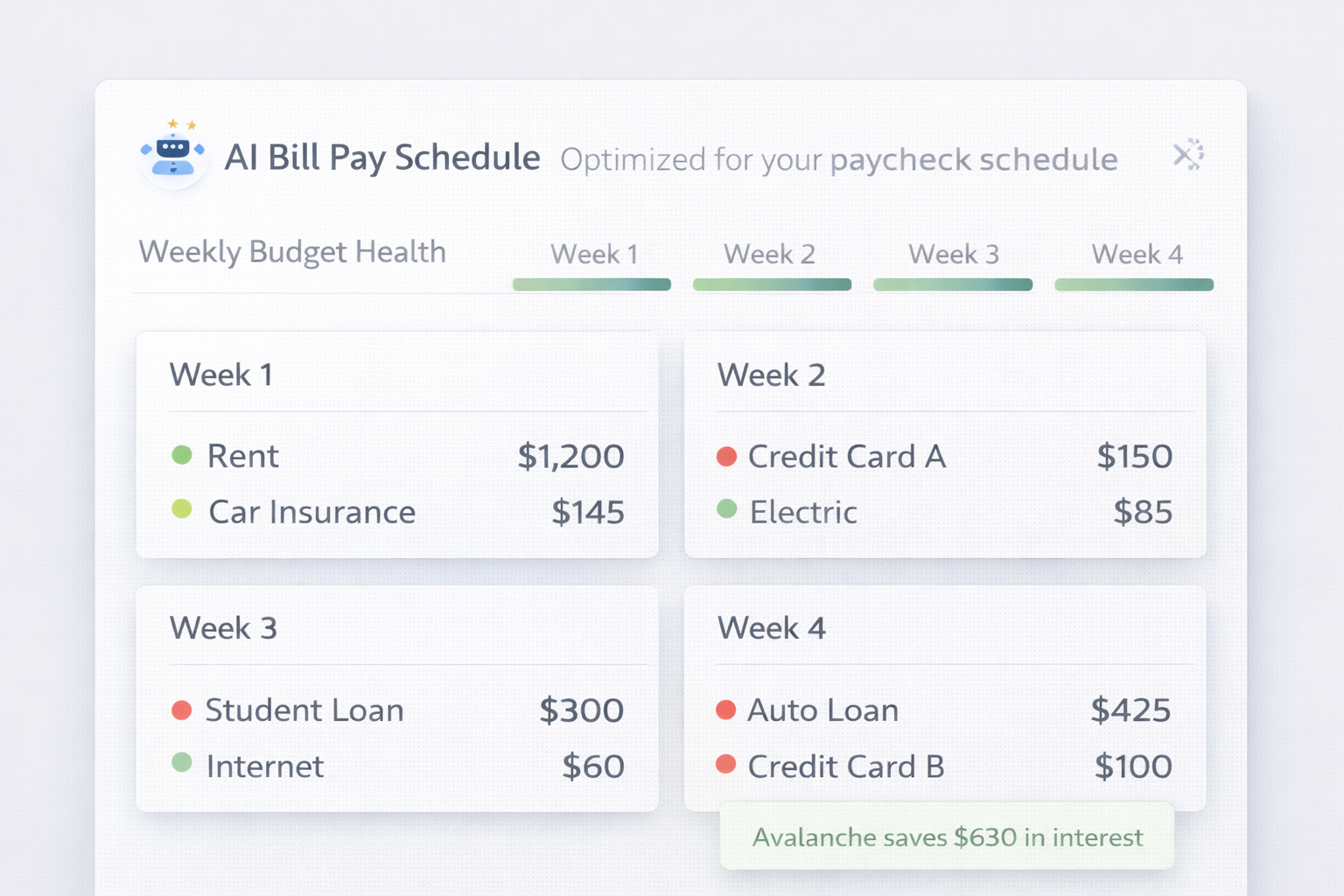1344x896 pixels.
Task: Click the red status dot beside Auto Loan
Action: coord(726,710)
